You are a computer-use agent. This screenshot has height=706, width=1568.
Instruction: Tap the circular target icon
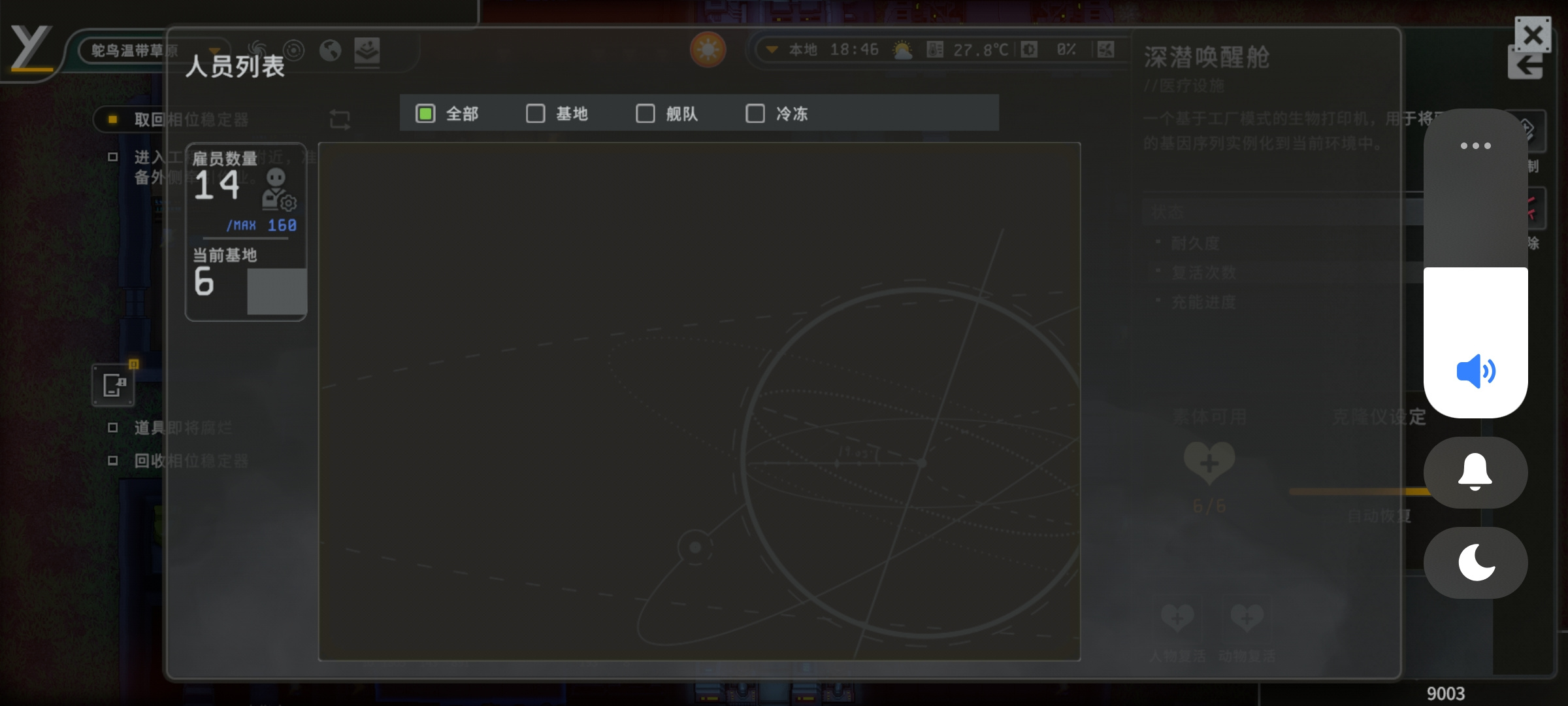pos(294,50)
